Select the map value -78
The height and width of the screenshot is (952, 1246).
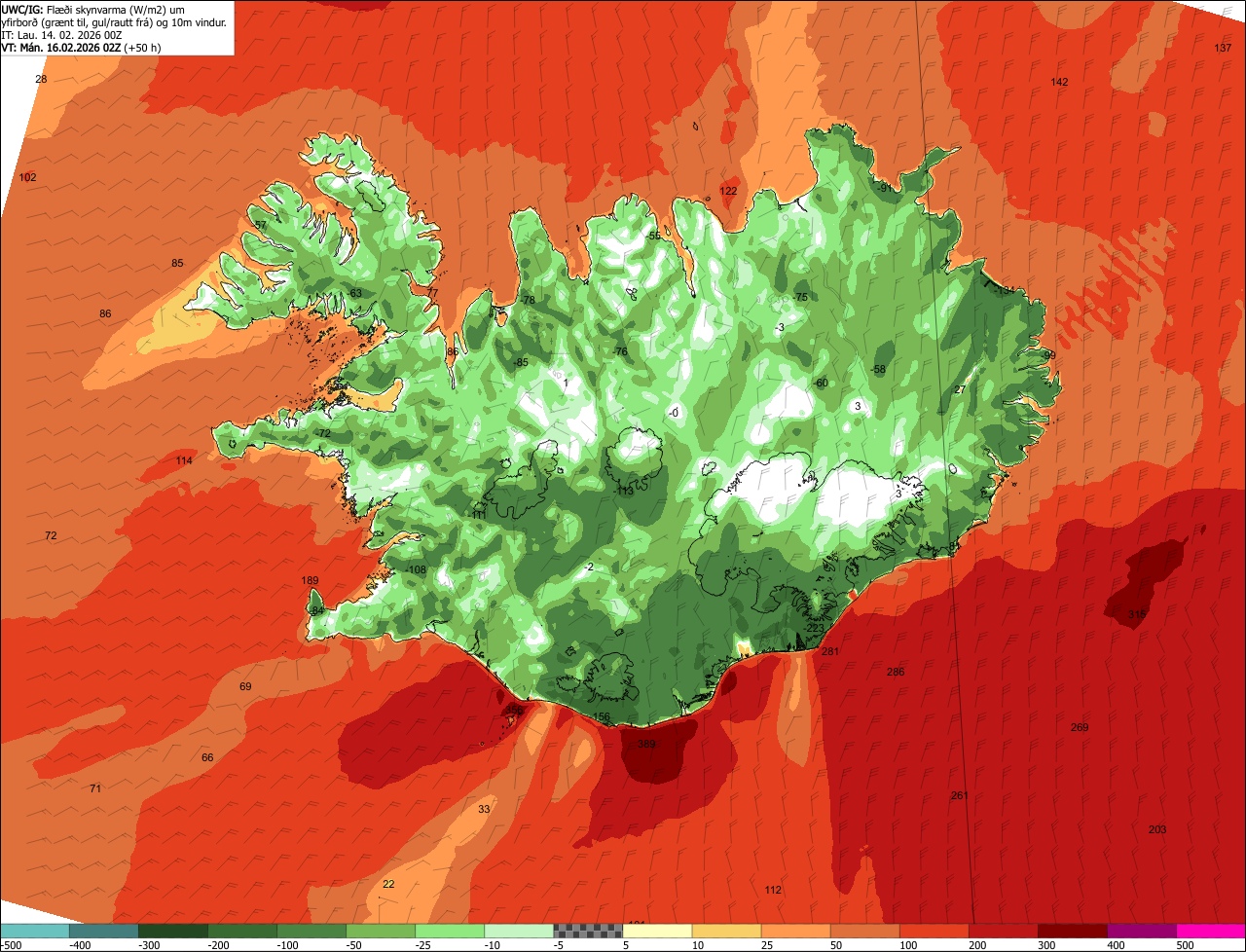click(x=528, y=300)
